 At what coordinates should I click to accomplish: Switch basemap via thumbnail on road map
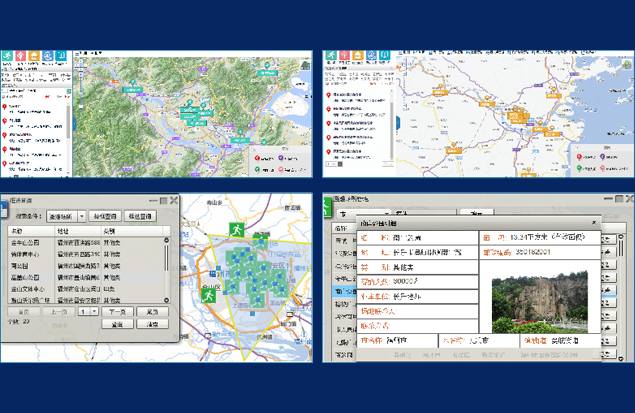pyautogui.click(x=626, y=64)
